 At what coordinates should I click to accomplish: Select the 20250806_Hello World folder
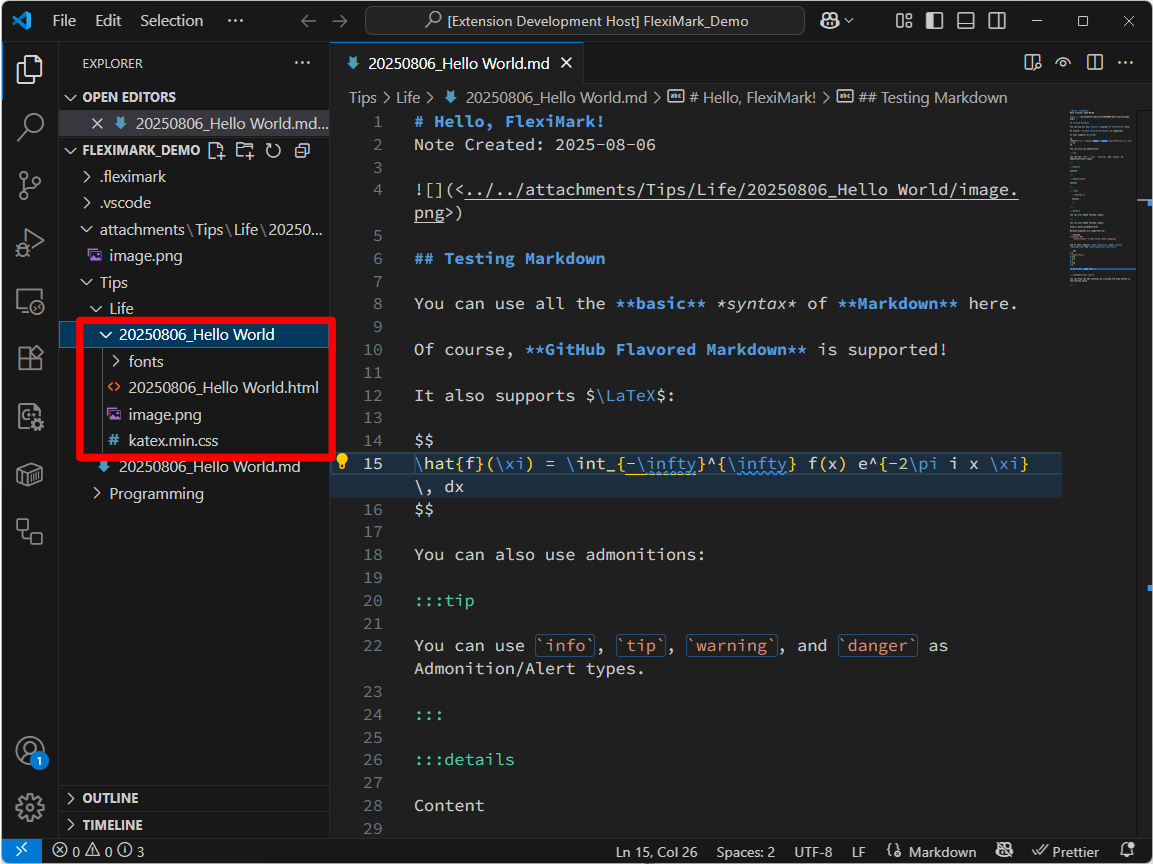pyautogui.click(x=194, y=335)
